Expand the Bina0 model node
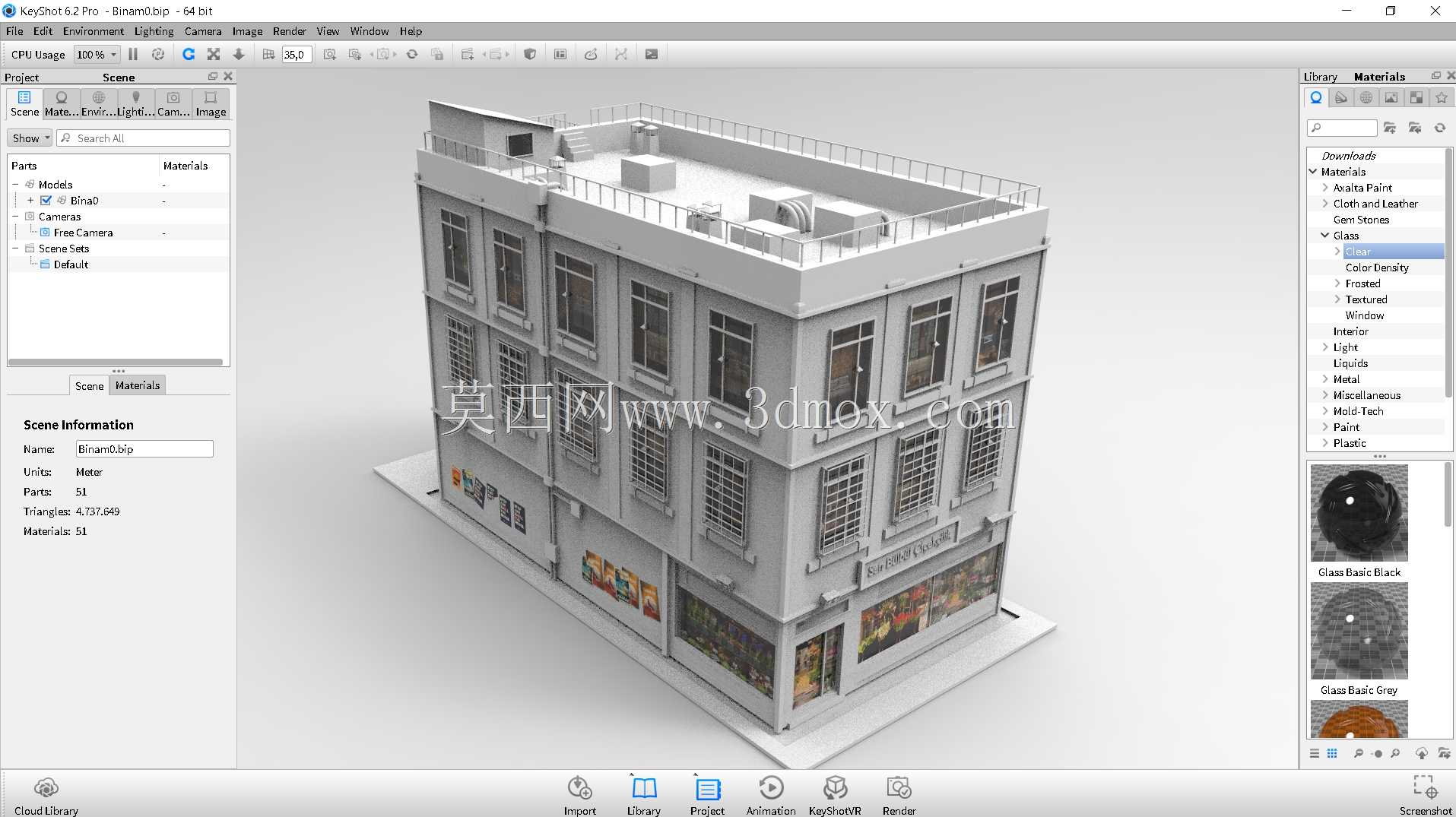1456x817 pixels. (x=30, y=201)
